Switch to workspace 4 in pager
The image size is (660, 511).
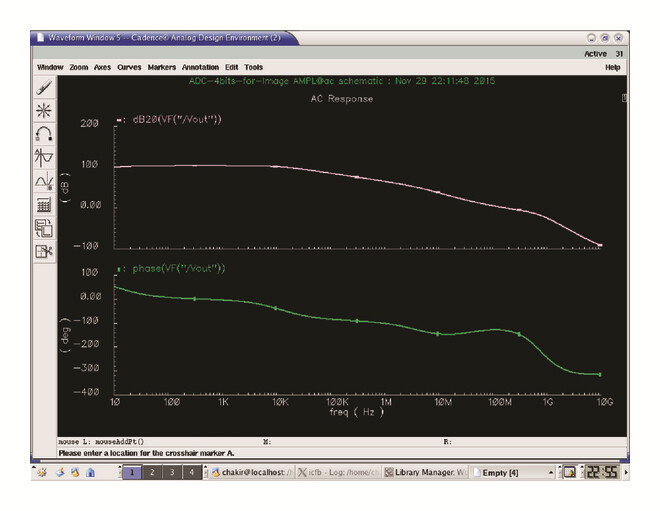[192, 472]
